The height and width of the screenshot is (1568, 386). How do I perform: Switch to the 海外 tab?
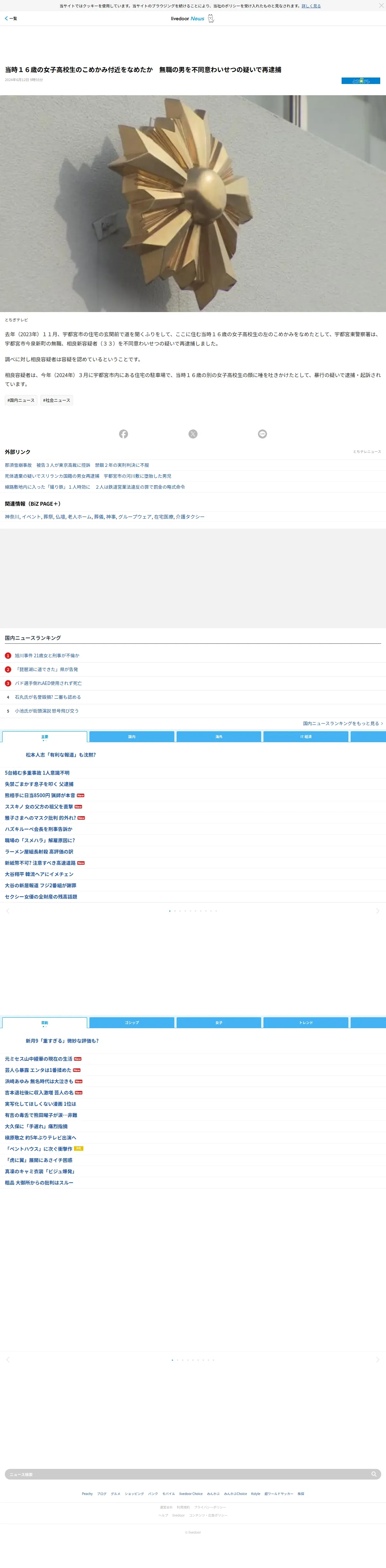pos(218,737)
